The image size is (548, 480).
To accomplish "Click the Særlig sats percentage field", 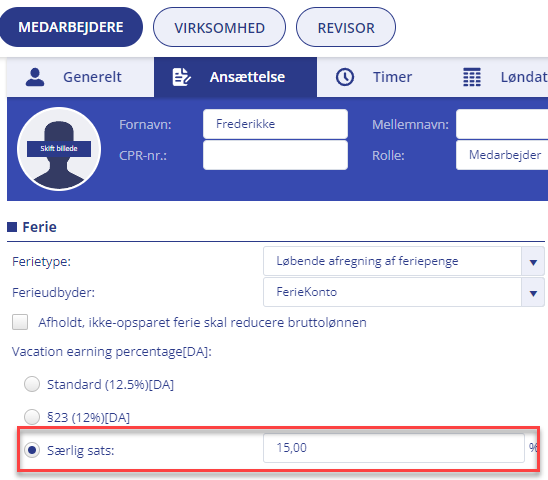I will 394,448.
